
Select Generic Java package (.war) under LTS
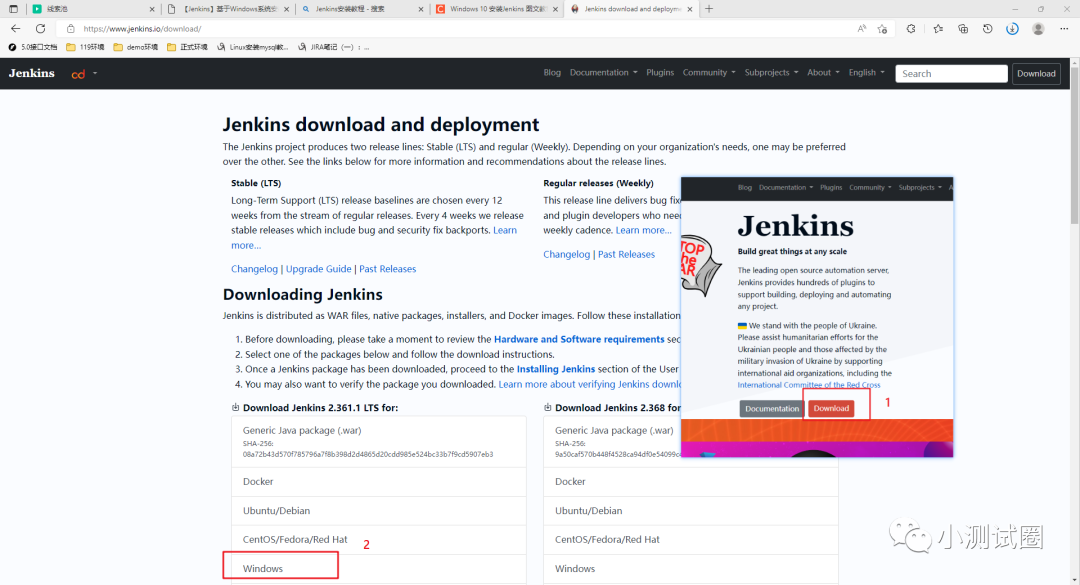379,442
